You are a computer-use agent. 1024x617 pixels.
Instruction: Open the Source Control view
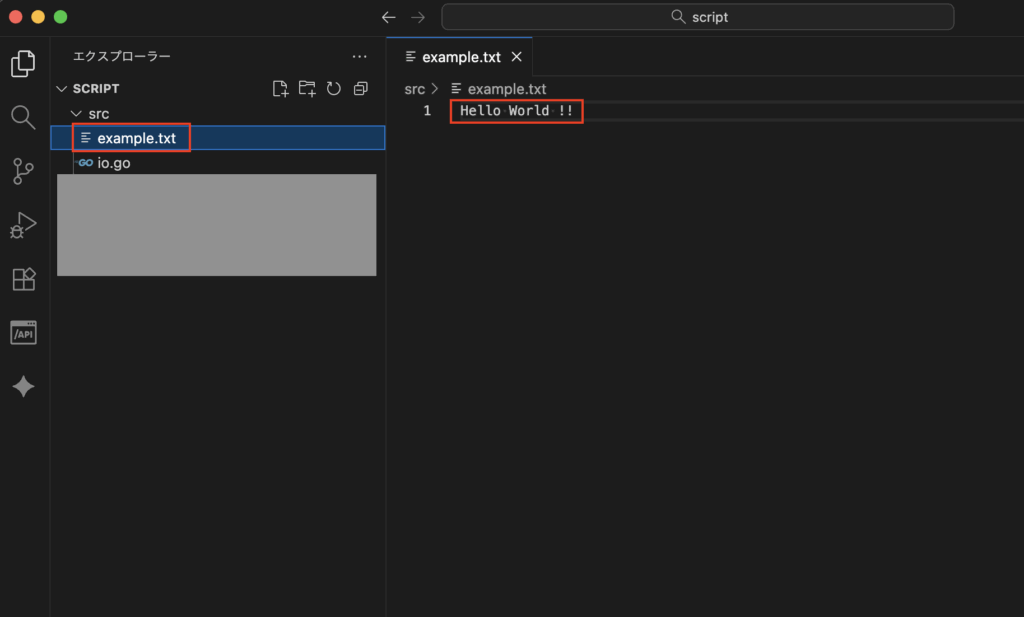tap(23, 171)
